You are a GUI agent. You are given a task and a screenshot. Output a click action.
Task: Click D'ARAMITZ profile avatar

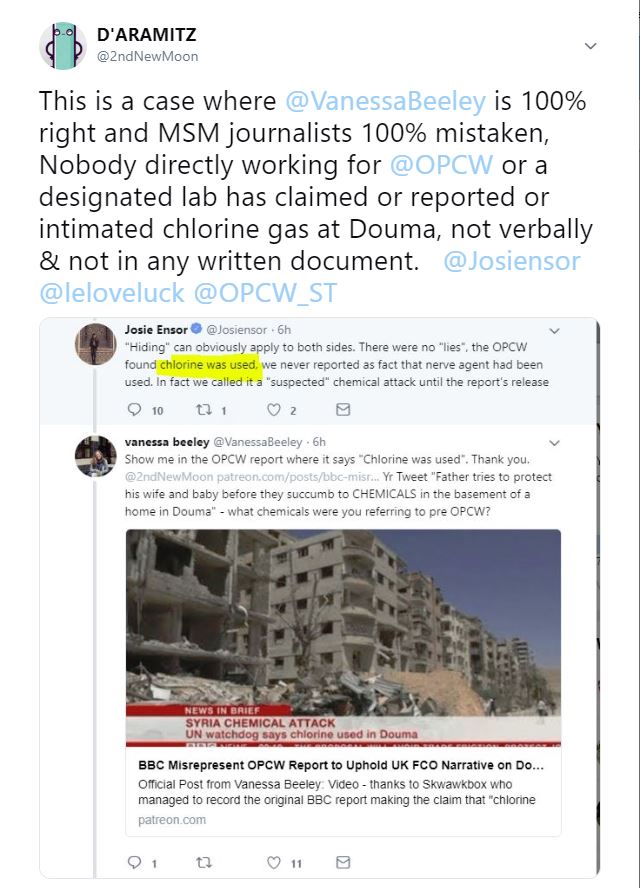[62, 46]
